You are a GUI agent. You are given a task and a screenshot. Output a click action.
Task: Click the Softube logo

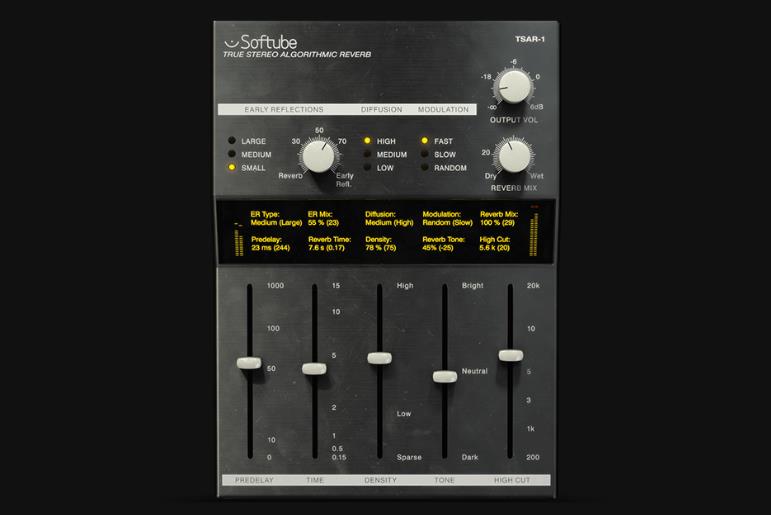pos(261,42)
